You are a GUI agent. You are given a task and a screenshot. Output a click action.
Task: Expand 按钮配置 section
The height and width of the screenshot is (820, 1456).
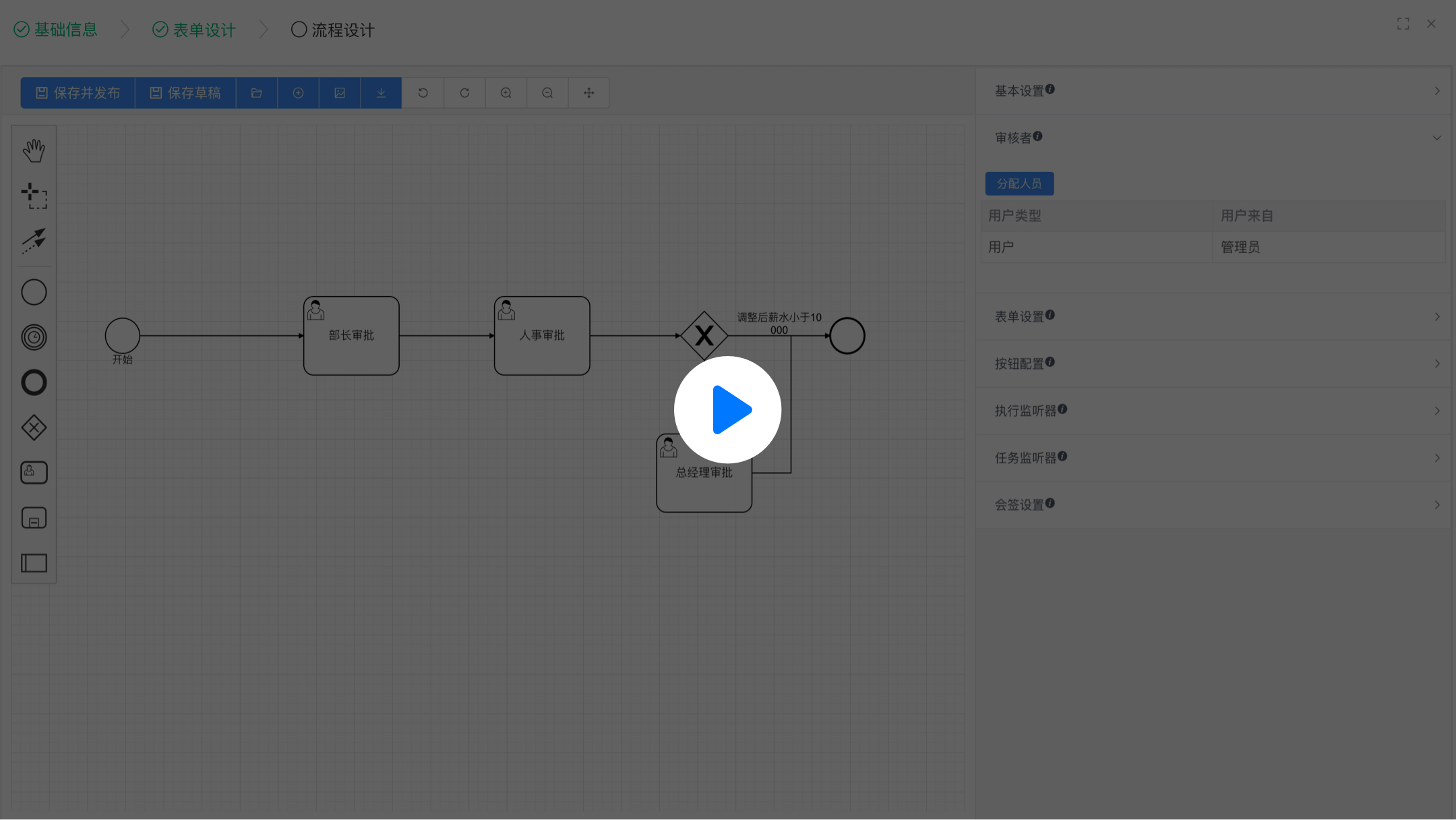point(1213,363)
